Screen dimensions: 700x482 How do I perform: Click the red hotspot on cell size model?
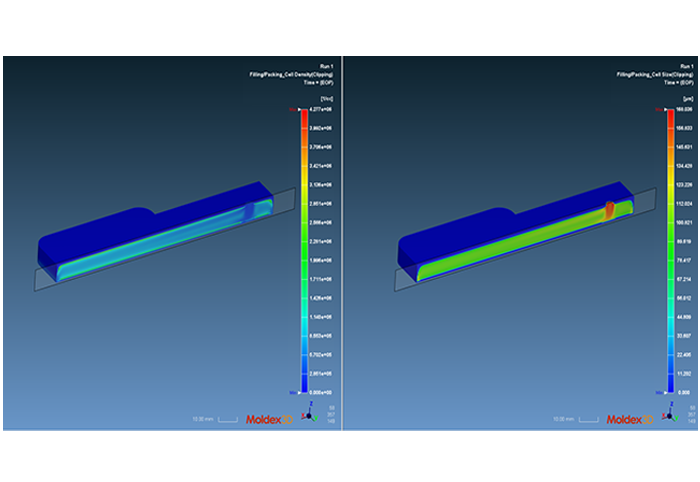point(608,211)
